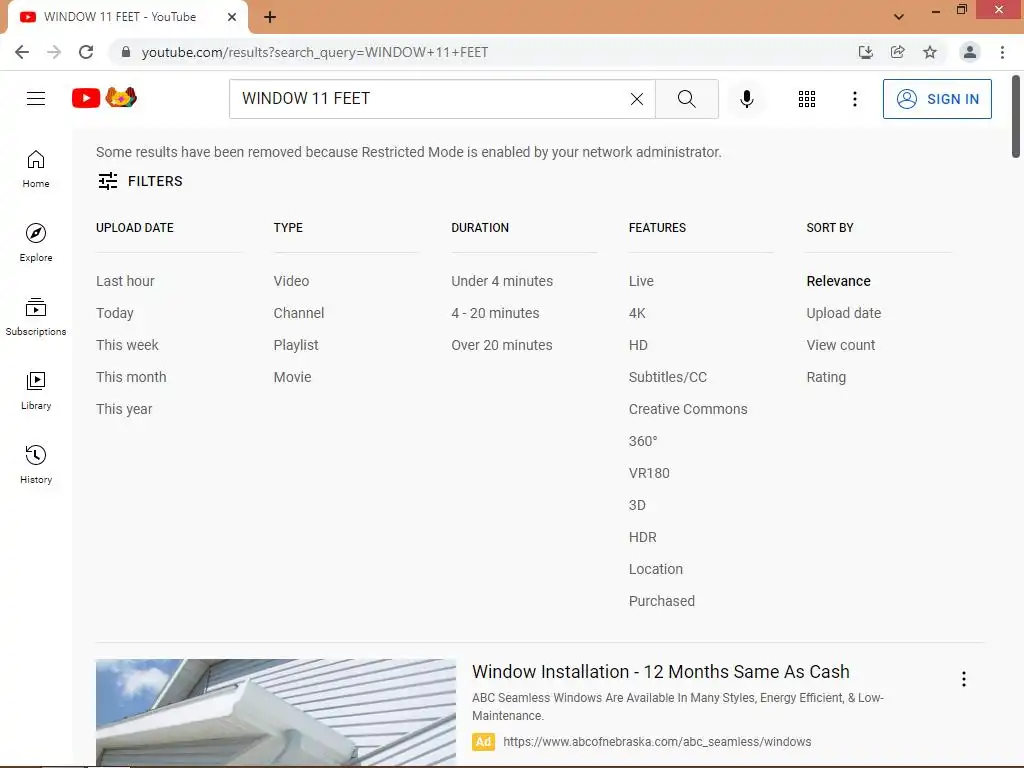Filter uploads by This year
The width and height of the screenshot is (1024, 768).
124,409
